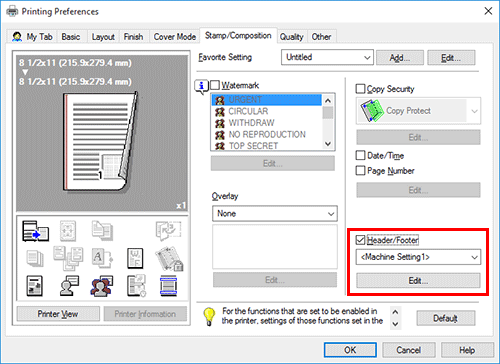Switch to the Layout tab
500x364 pixels.
coord(103,37)
